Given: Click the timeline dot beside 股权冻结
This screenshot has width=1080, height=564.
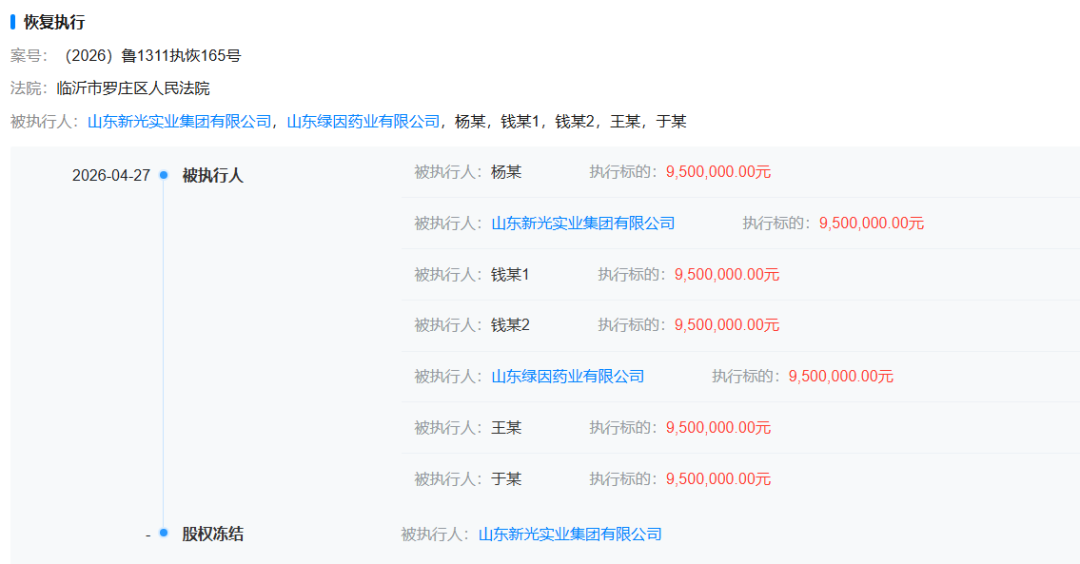Looking at the screenshot, I should (163, 532).
